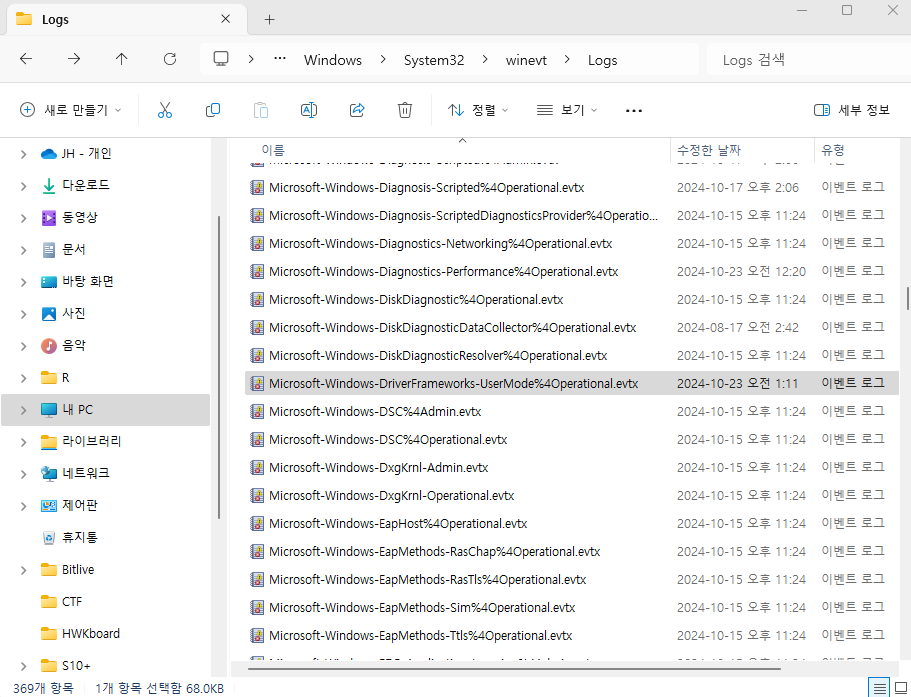The image size is (911, 697).
Task: Click the Delete trash icon
Action: pyautogui.click(x=405, y=110)
